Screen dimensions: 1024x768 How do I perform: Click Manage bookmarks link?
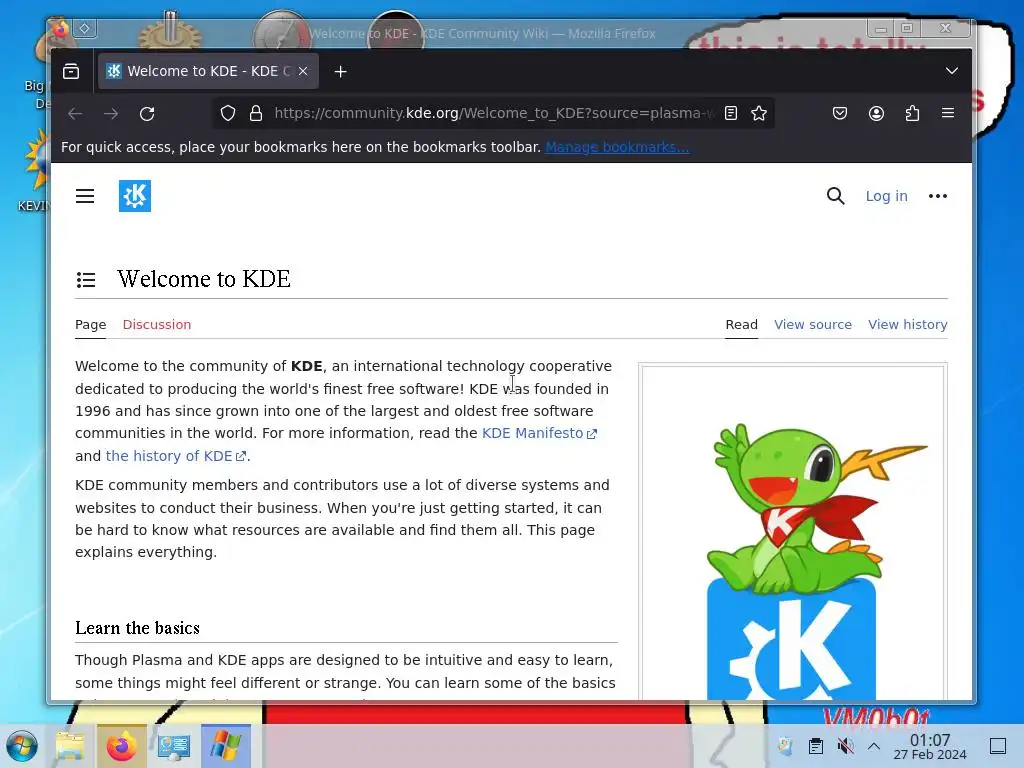pos(617,147)
